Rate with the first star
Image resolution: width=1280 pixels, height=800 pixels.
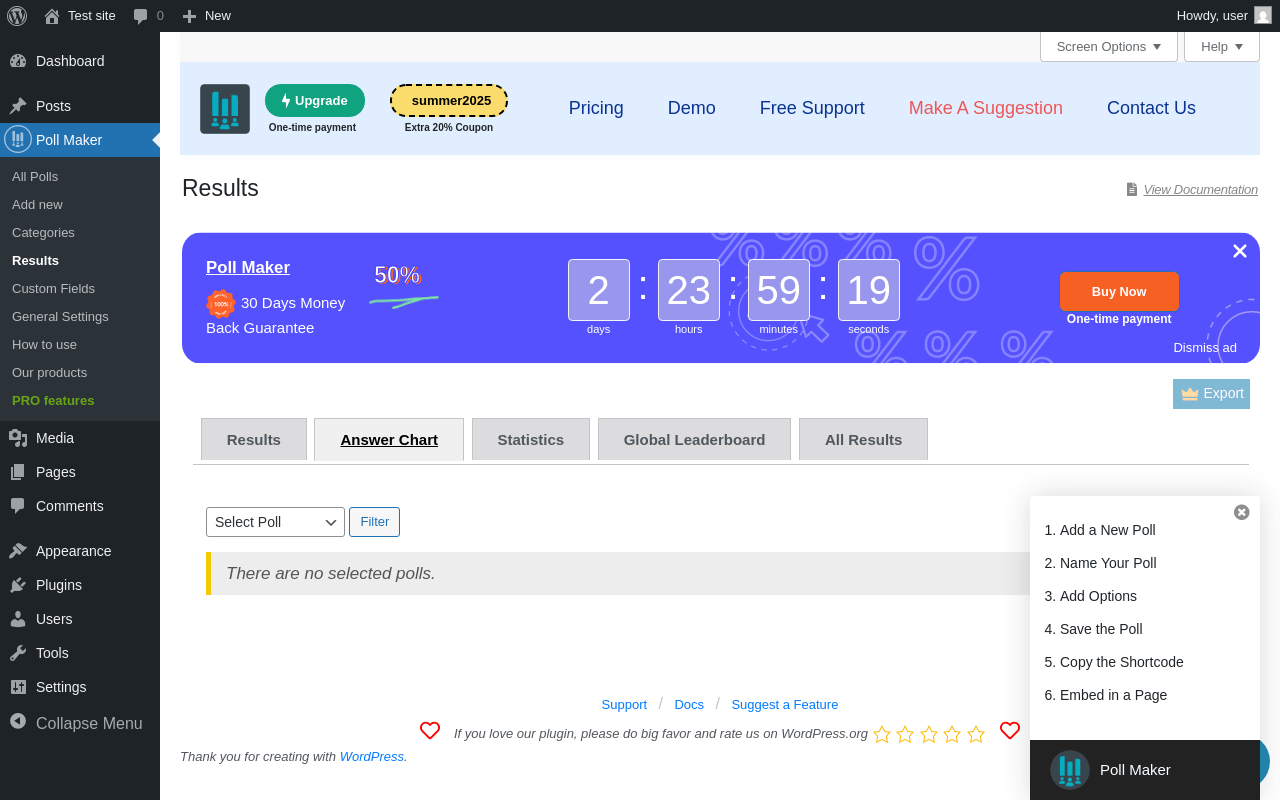[882, 734]
